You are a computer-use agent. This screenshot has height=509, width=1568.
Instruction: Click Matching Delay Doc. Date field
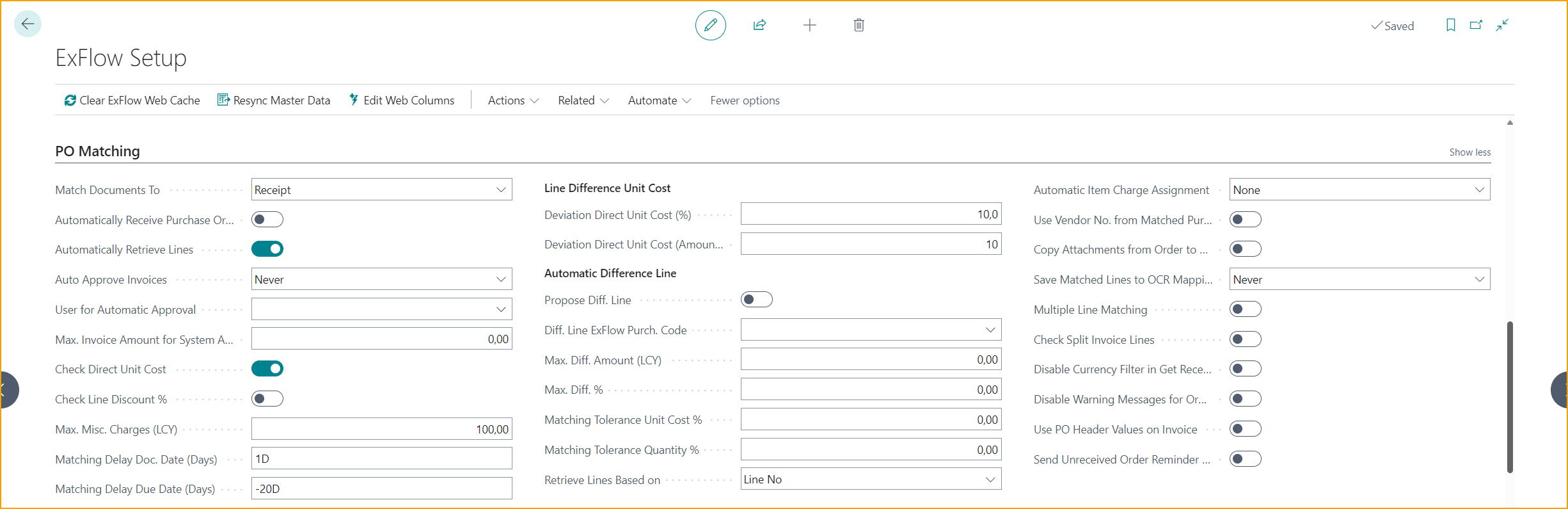(382, 458)
